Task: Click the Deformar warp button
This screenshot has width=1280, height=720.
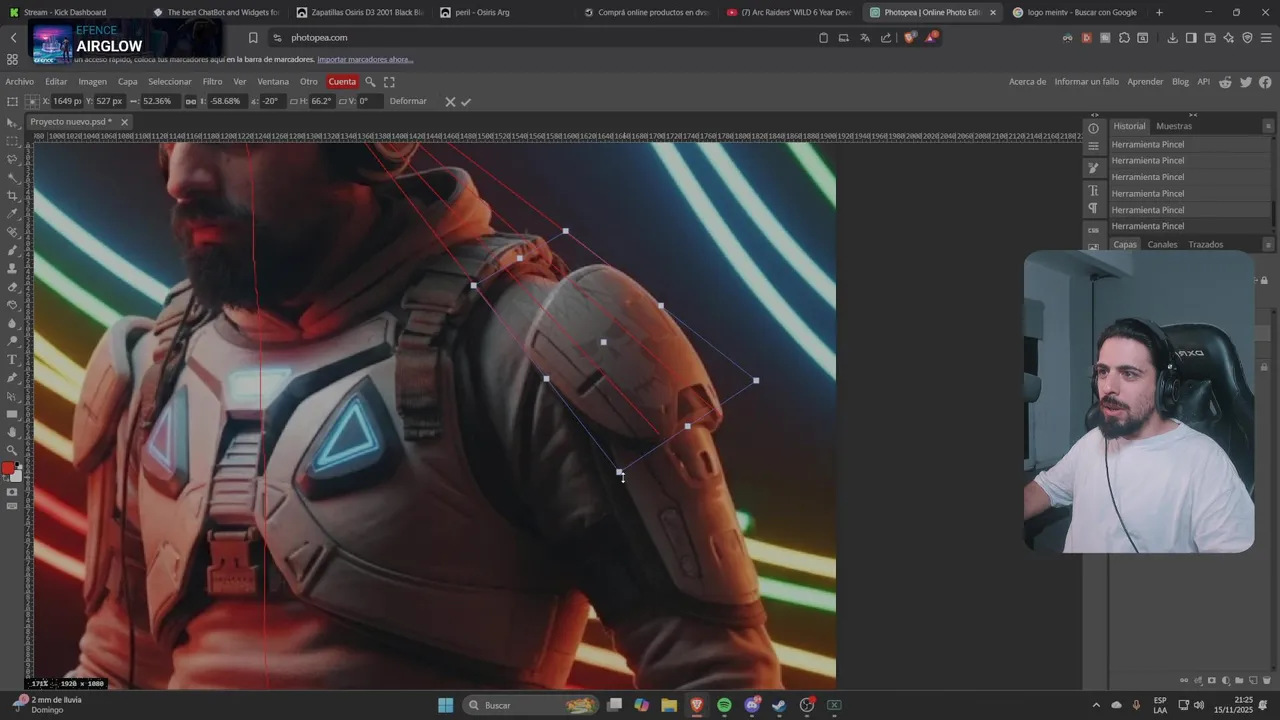Action: [408, 101]
